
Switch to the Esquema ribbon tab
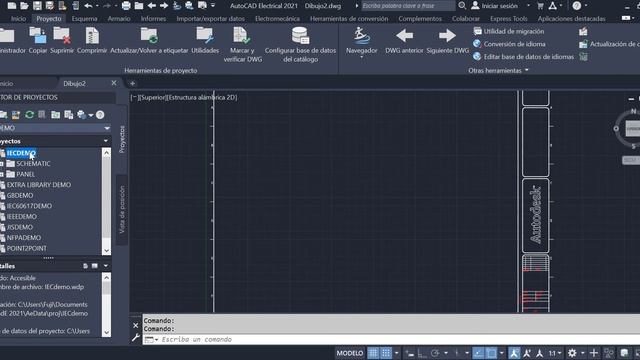[x=84, y=19]
